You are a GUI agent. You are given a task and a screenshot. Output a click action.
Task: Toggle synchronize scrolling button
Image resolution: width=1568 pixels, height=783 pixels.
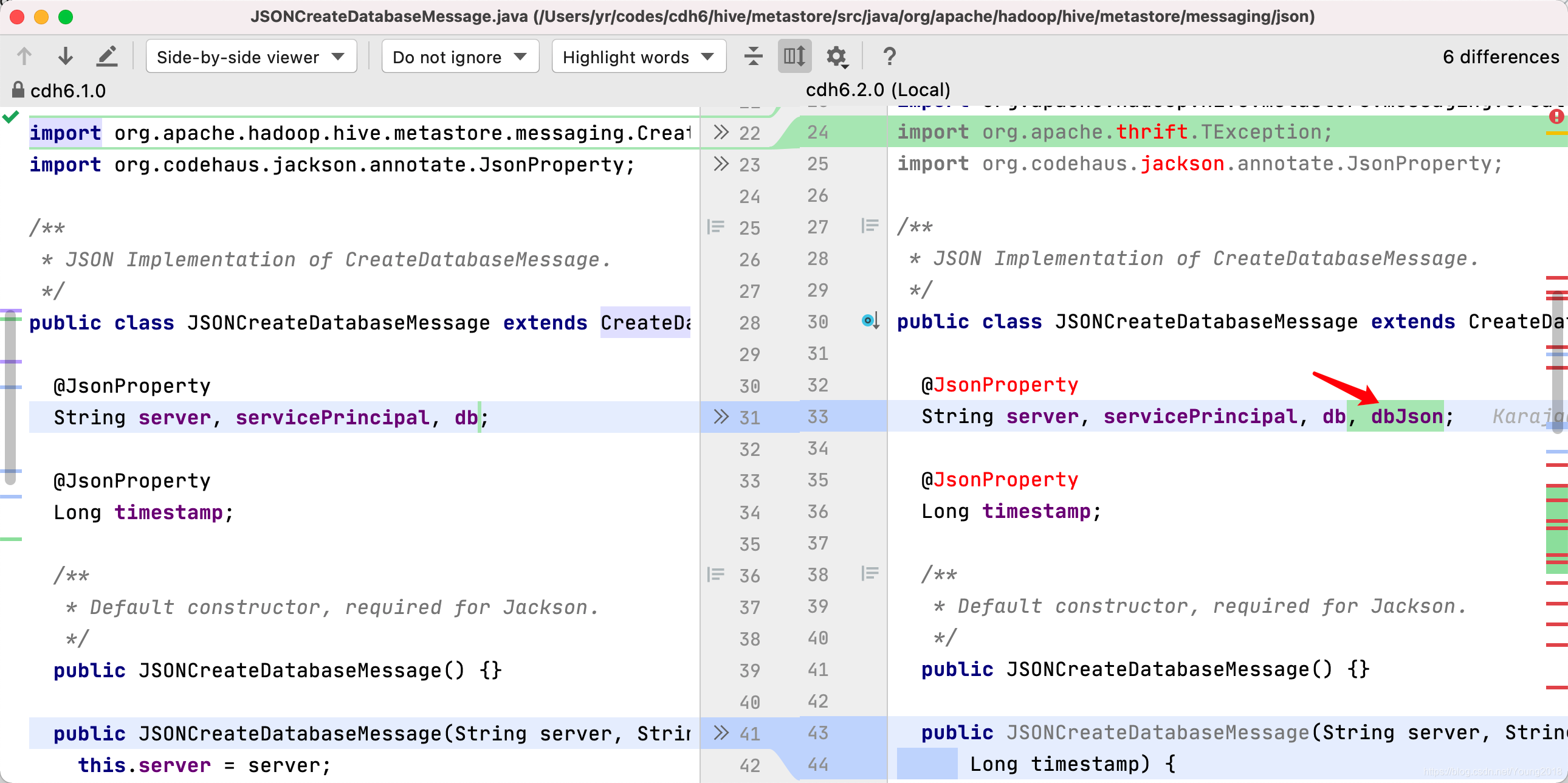click(x=794, y=57)
